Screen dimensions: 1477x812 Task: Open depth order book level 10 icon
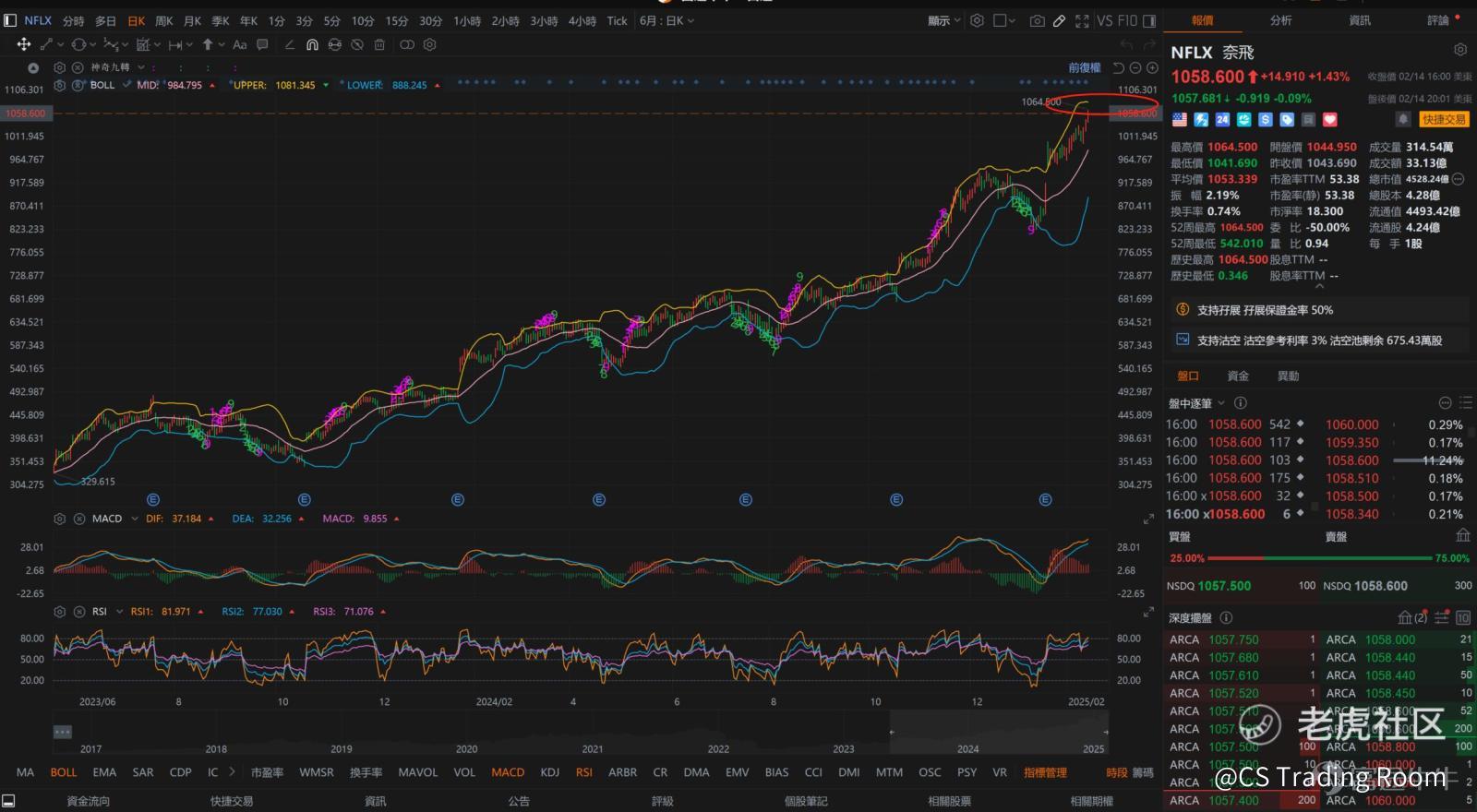(x=1463, y=617)
